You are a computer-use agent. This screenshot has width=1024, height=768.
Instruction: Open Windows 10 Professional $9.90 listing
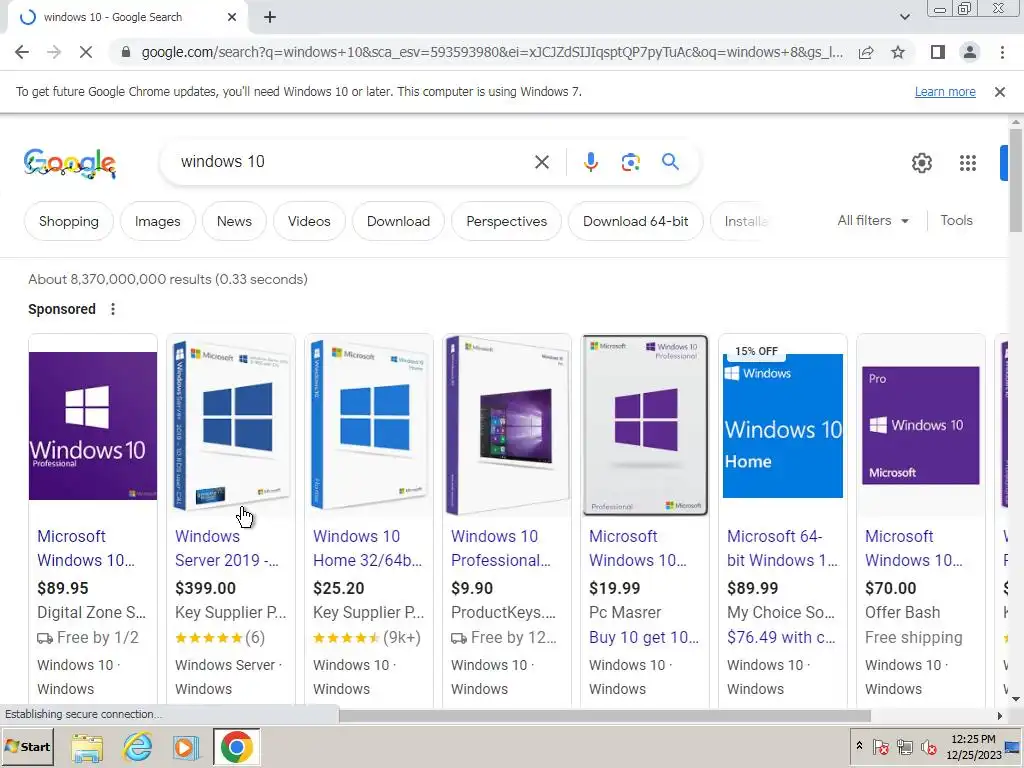[501, 549]
